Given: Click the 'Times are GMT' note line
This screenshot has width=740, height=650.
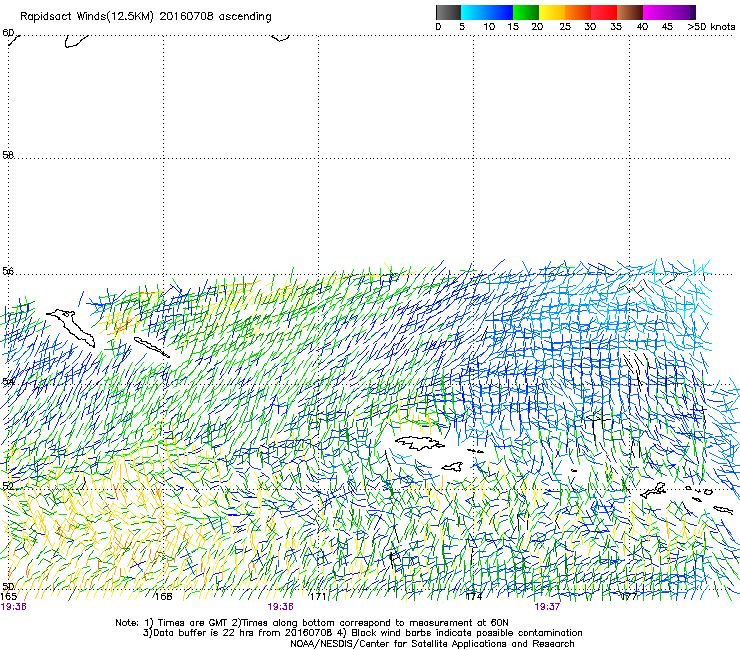Looking at the screenshot, I should coord(311,623).
